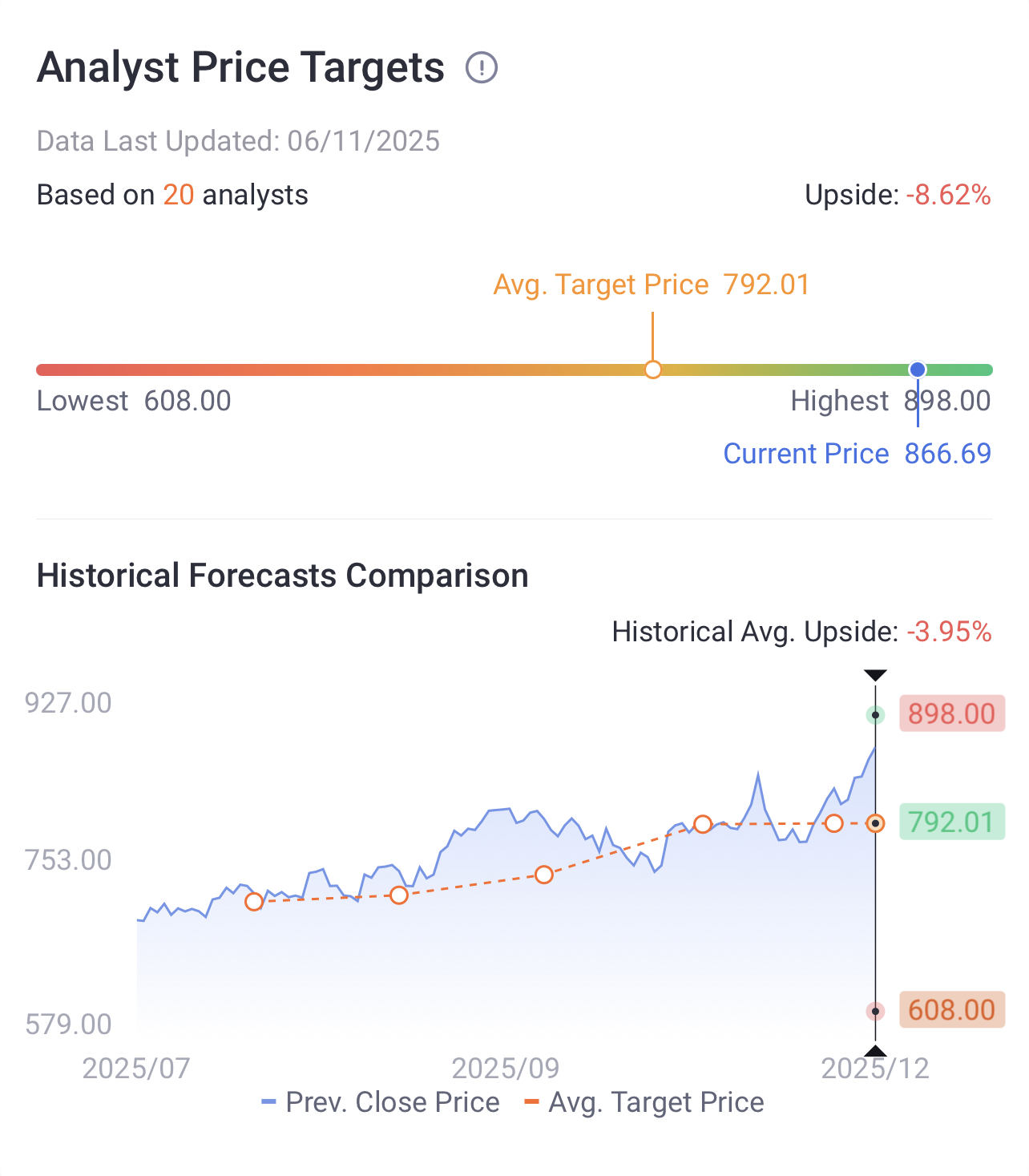The height and width of the screenshot is (1176, 1029).
Task: Click the green dot at 898.00 level
Action: pyautogui.click(x=875, y=714)
